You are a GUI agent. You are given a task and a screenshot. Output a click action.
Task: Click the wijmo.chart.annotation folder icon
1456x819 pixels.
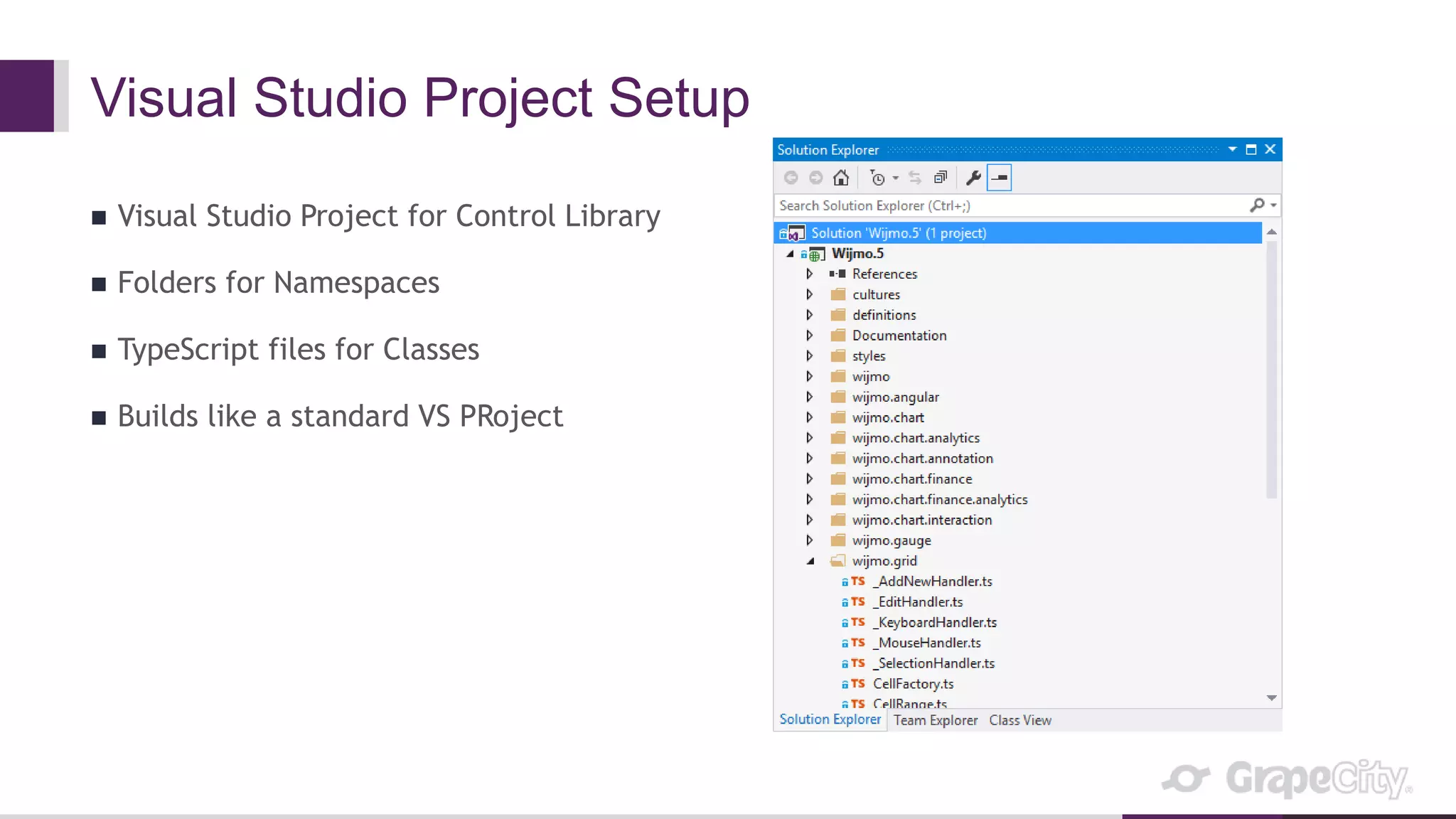[838, 459]
